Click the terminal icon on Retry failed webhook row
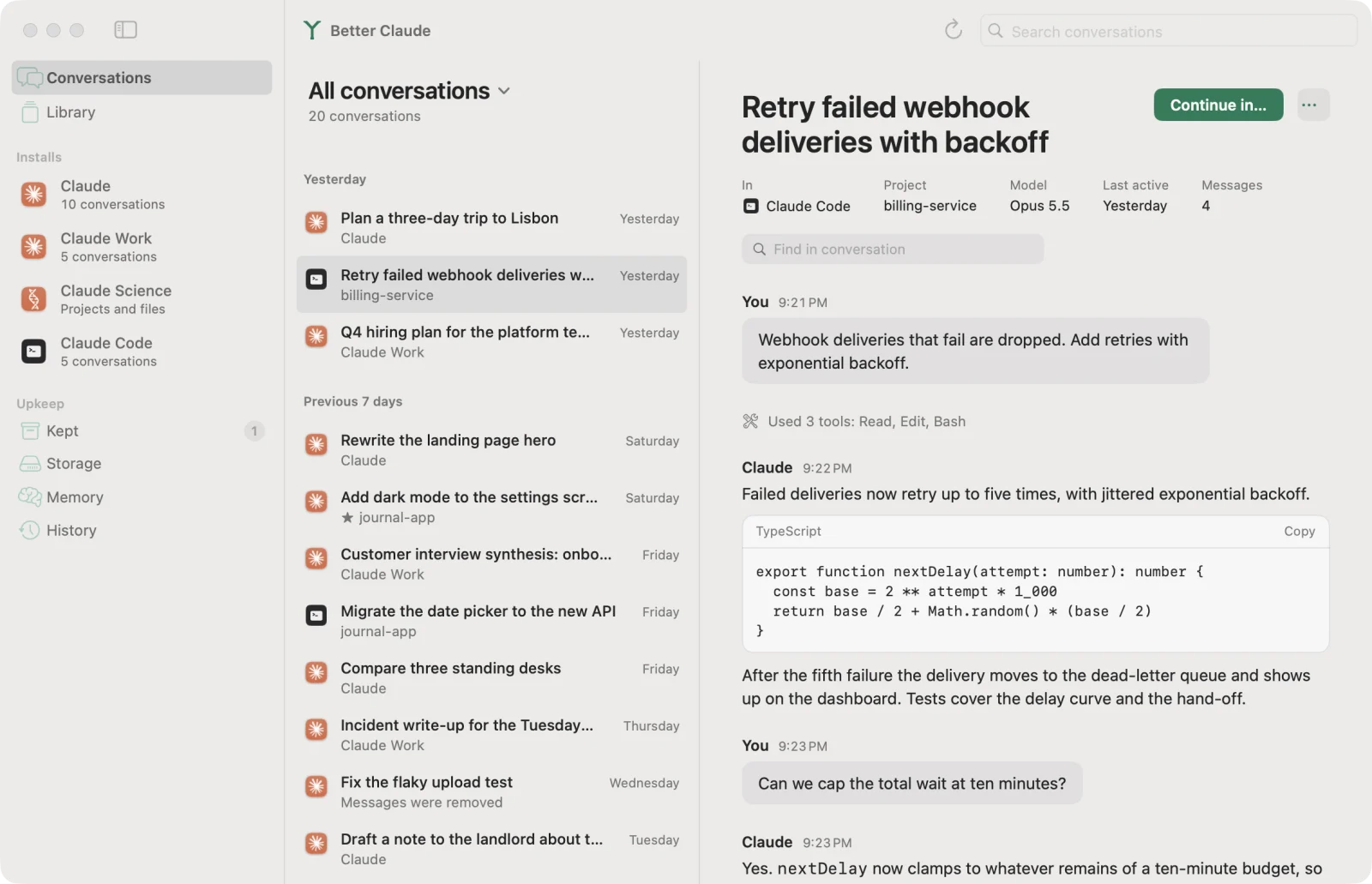 (x=316, y=280)
